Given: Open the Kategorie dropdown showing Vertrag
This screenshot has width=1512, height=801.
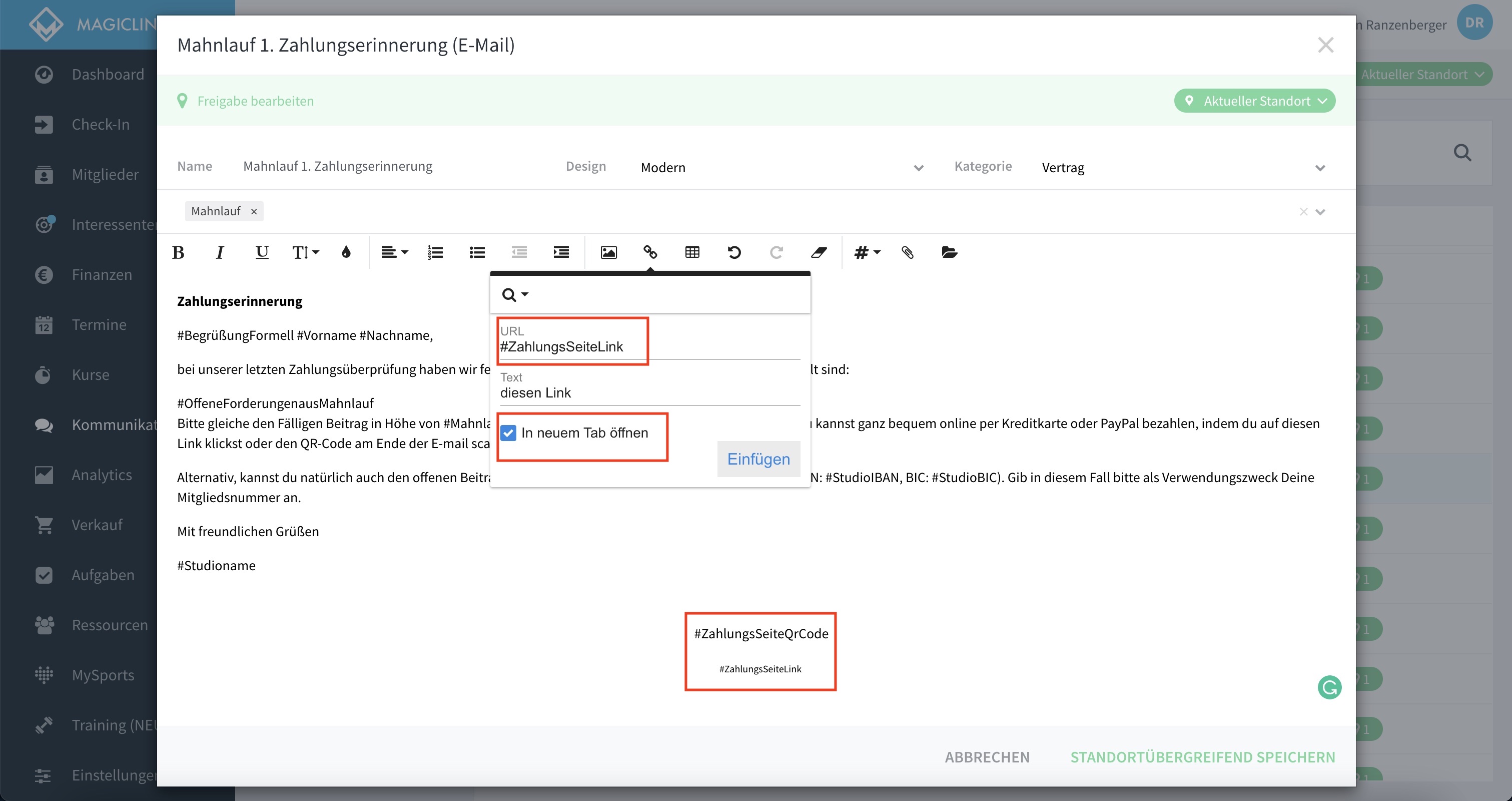Looking at the screenshot, I should point(1183,168).
